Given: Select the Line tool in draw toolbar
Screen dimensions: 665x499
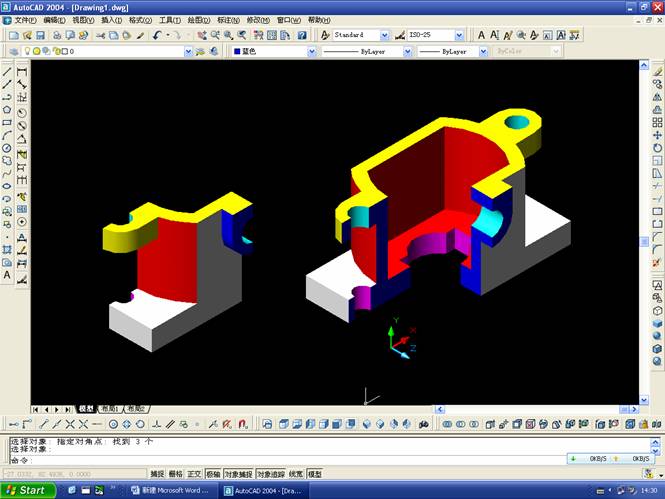Looking at the screenshot, I should 7,72.
